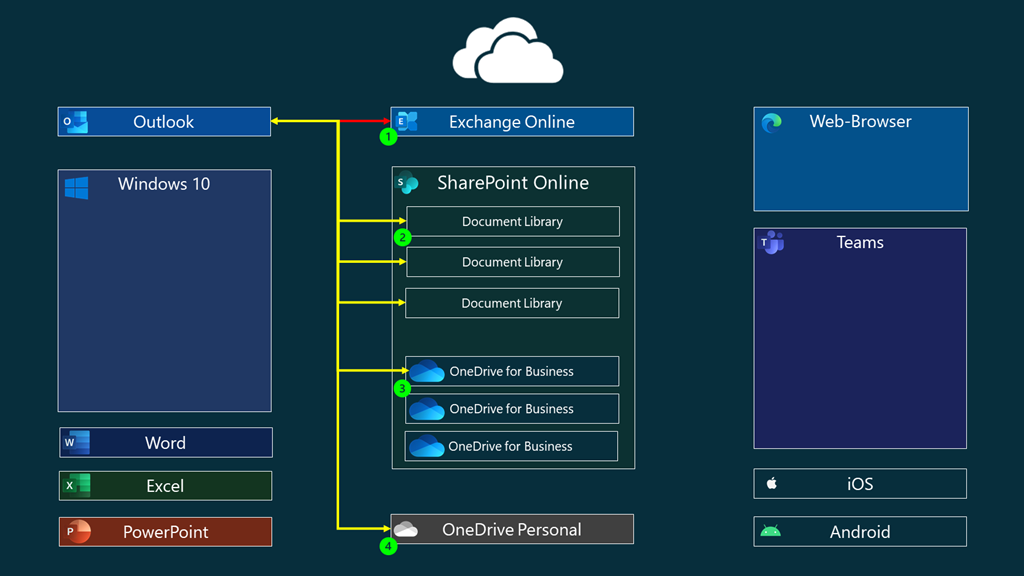
Task: Select the Android robot icon
Action: (x=771, y=531)
